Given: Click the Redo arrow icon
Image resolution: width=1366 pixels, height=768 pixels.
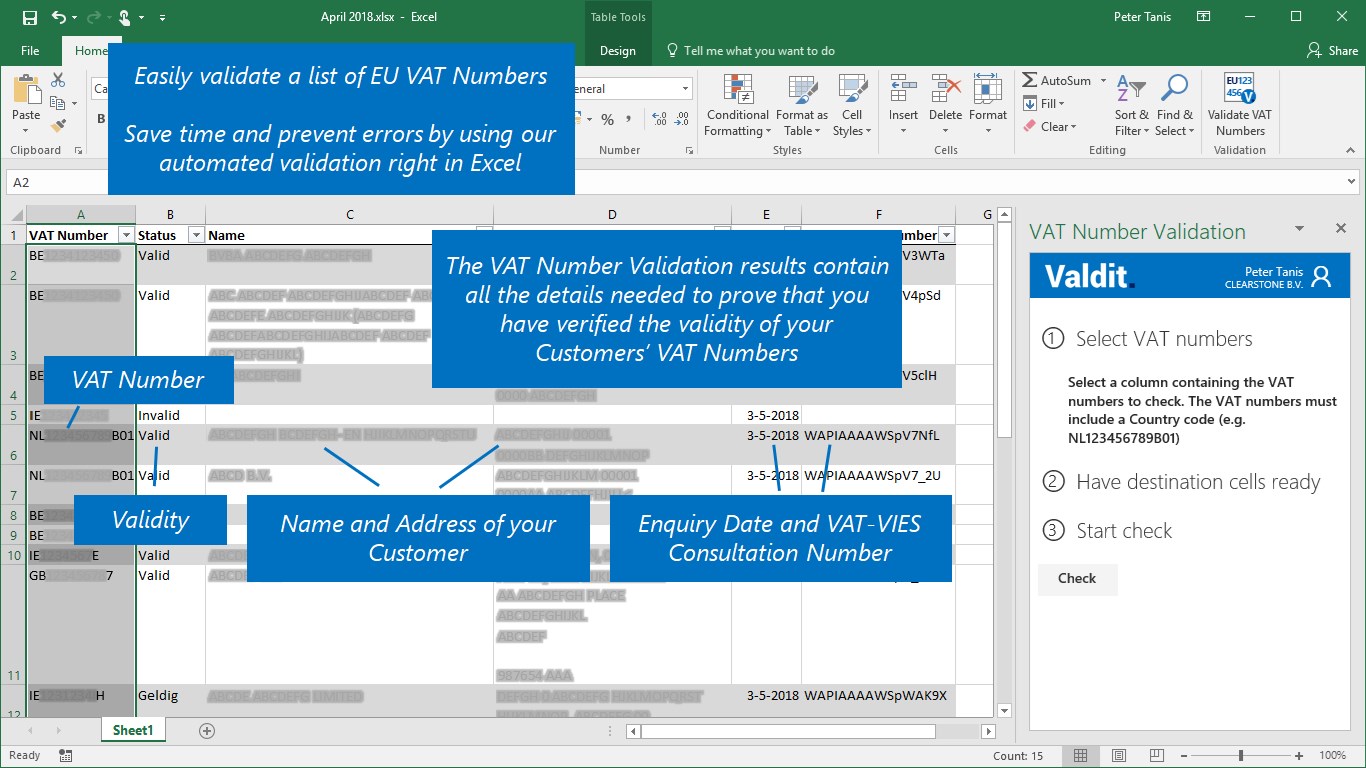Looking at the screenshot, I should [x=93, y=17].
